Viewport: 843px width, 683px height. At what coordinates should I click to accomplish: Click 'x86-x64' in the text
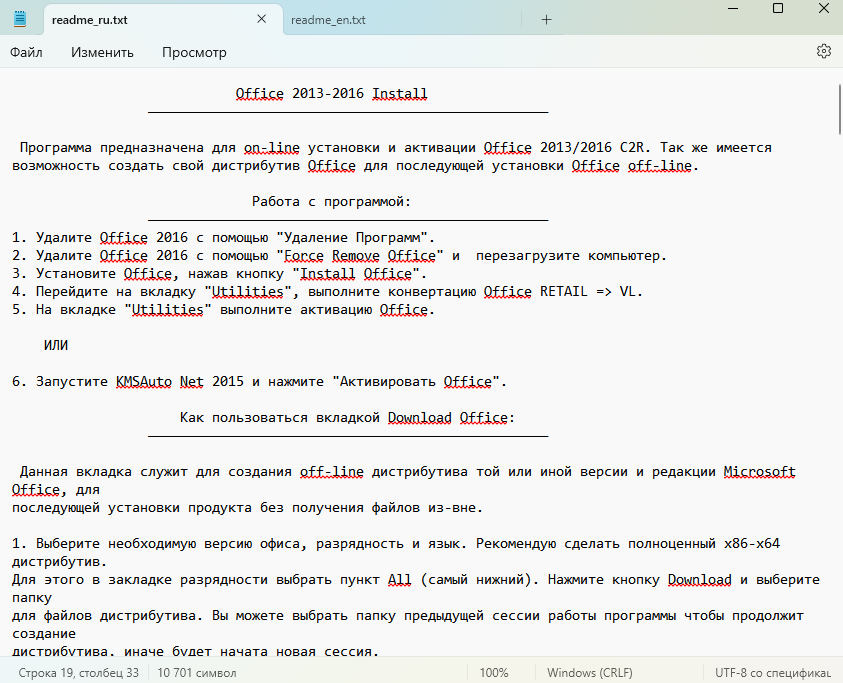[752, 543]
